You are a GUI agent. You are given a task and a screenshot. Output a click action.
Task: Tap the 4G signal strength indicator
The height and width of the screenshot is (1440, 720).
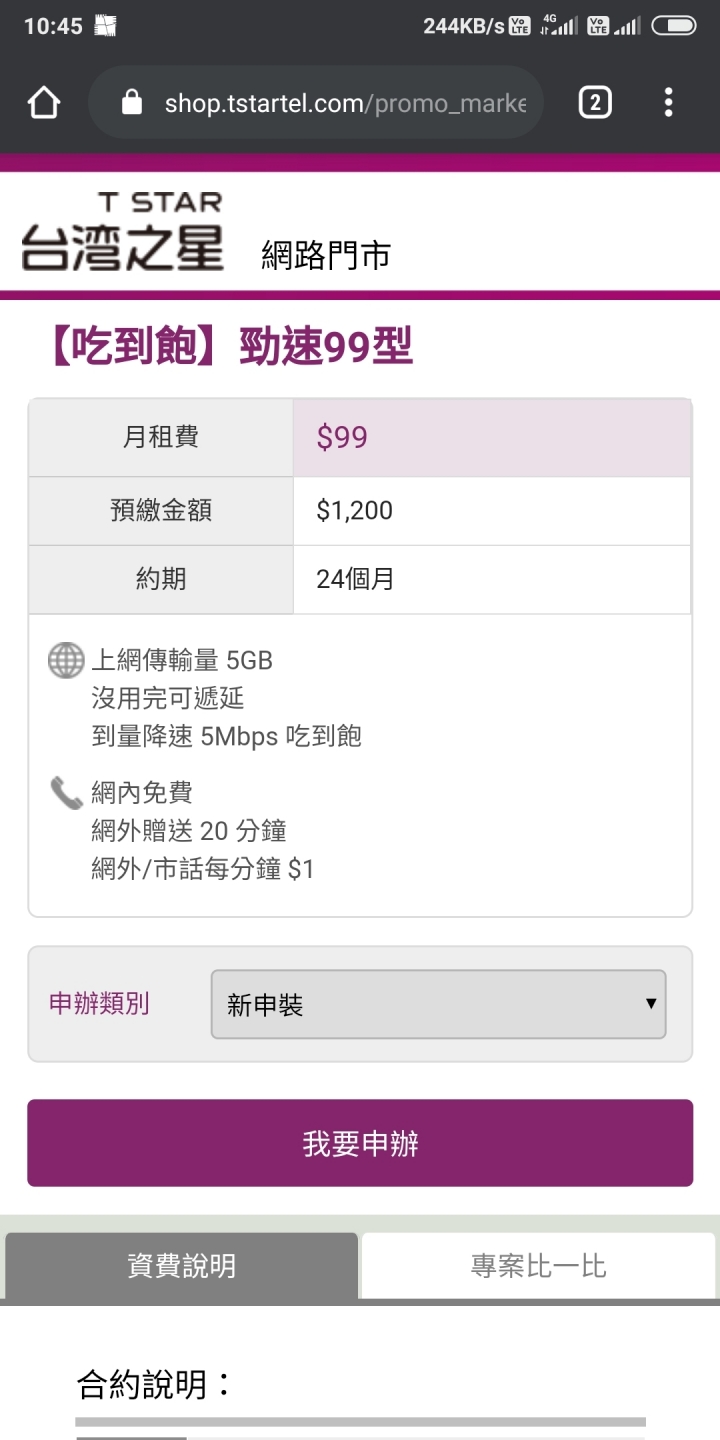pos(559,27)
